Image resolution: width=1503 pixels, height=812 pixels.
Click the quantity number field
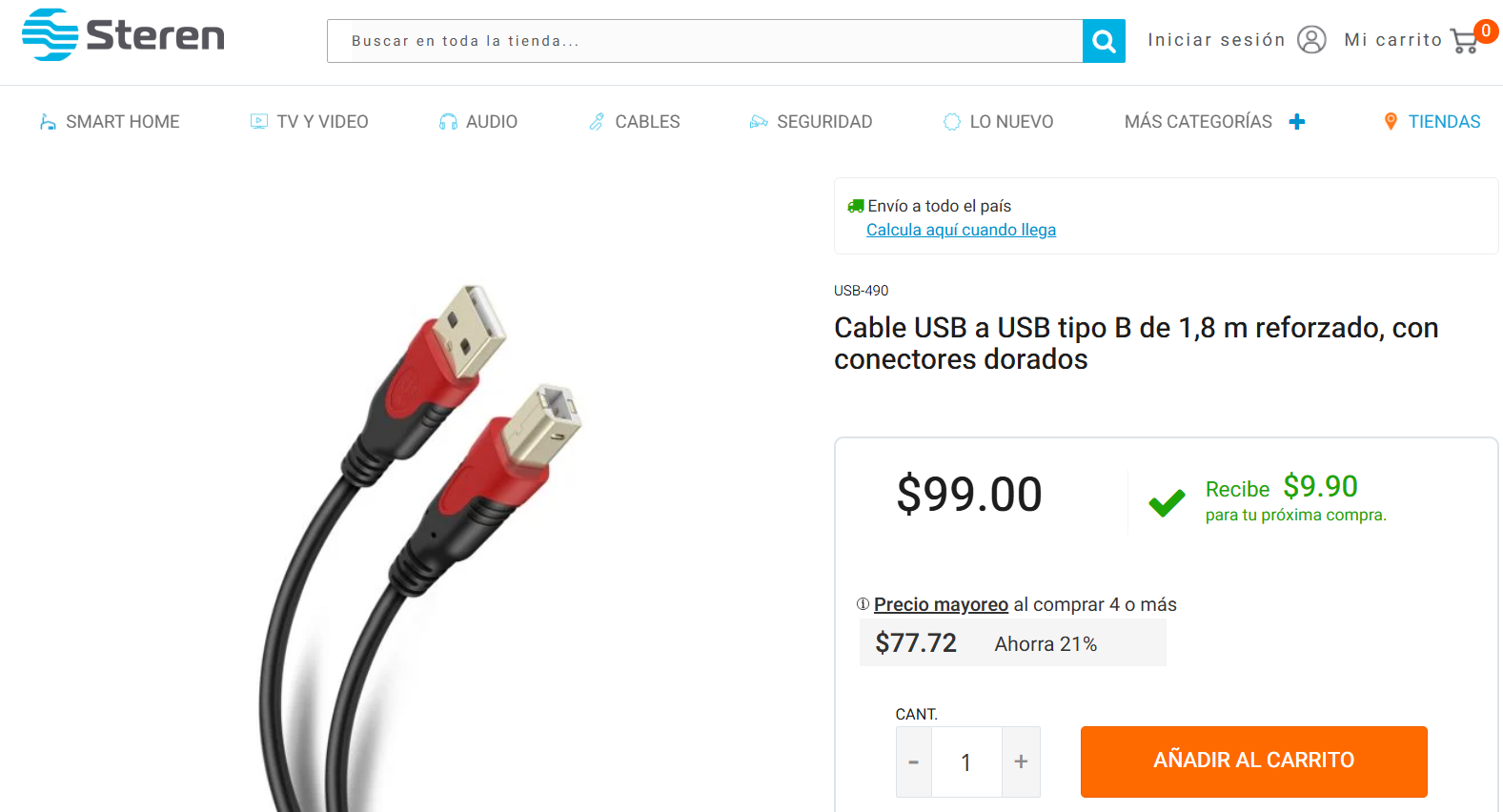coord(966,761)
